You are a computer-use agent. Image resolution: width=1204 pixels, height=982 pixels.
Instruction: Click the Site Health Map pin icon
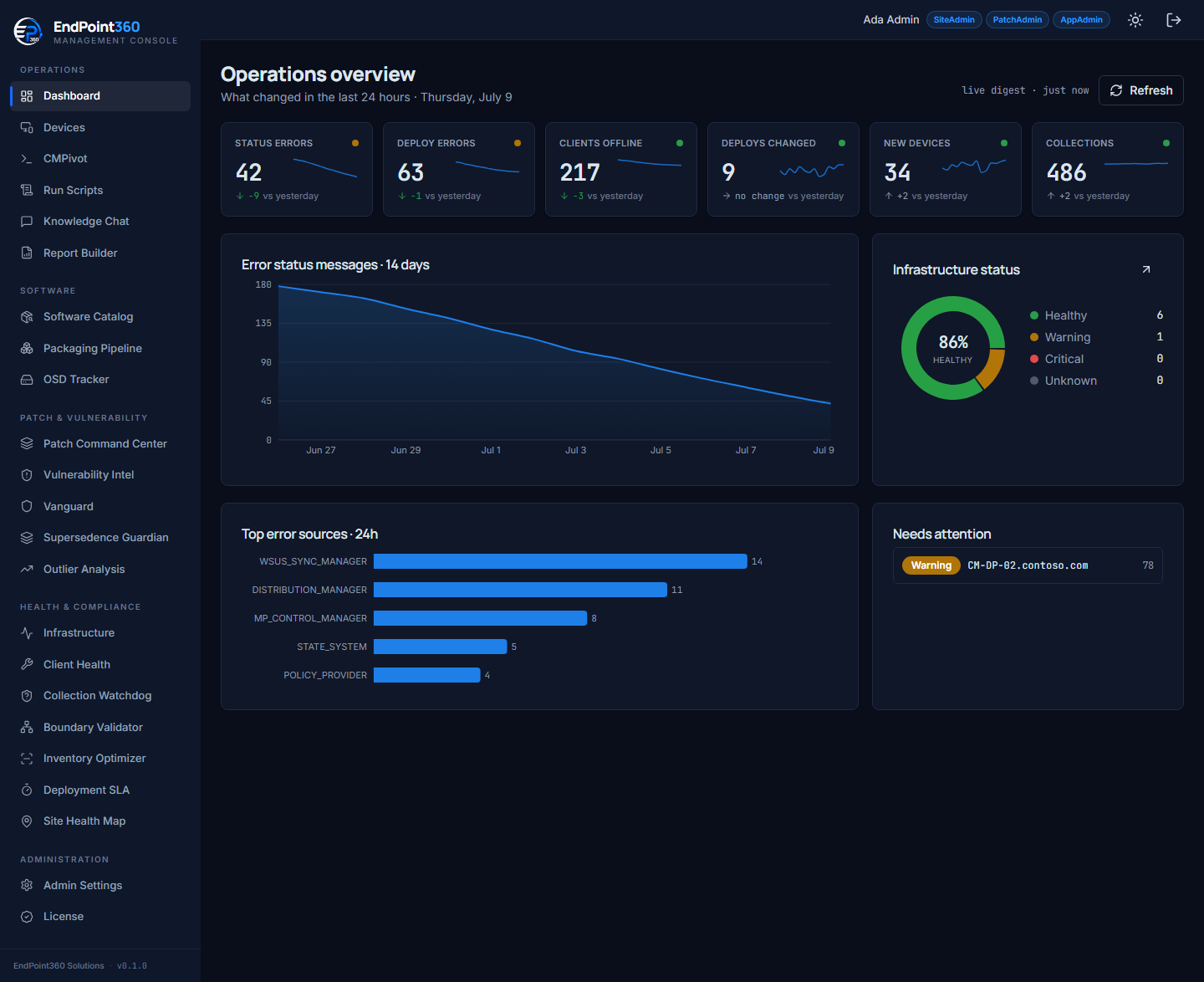click(x=27, y=821)
